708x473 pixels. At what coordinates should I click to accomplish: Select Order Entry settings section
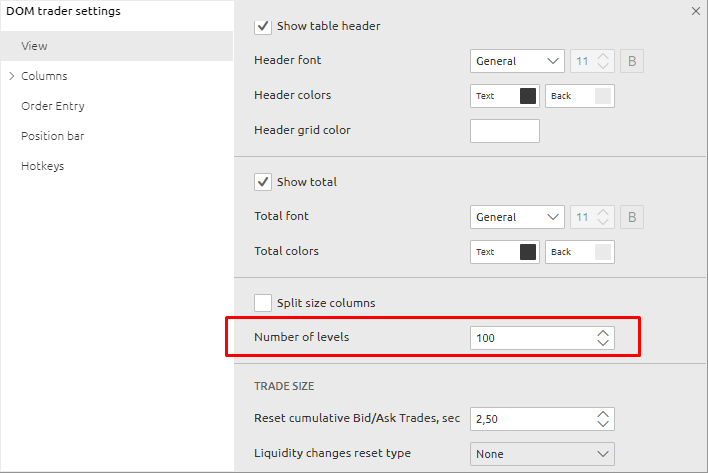(53, 106)
